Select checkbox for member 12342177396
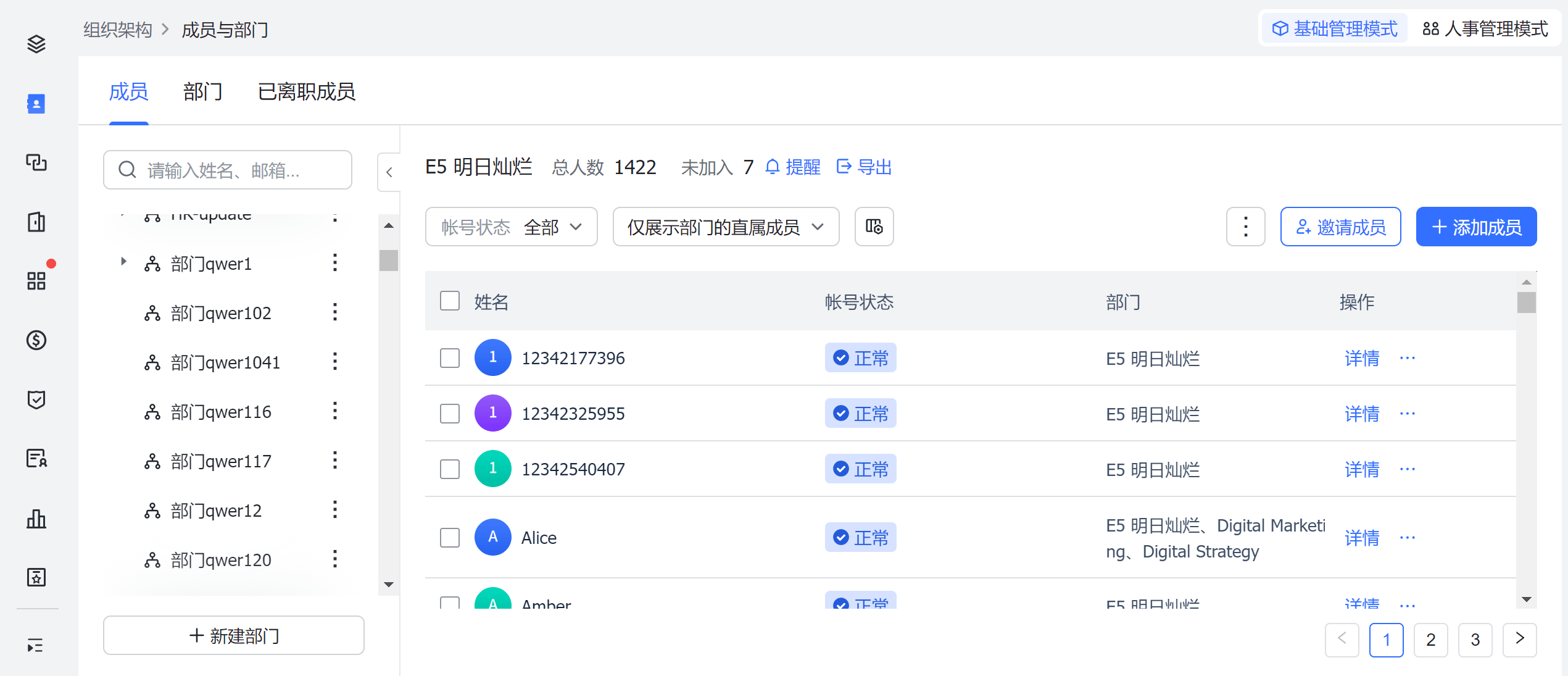Image resolution: width=1568 pixels, height=676 pixels. 450,358
